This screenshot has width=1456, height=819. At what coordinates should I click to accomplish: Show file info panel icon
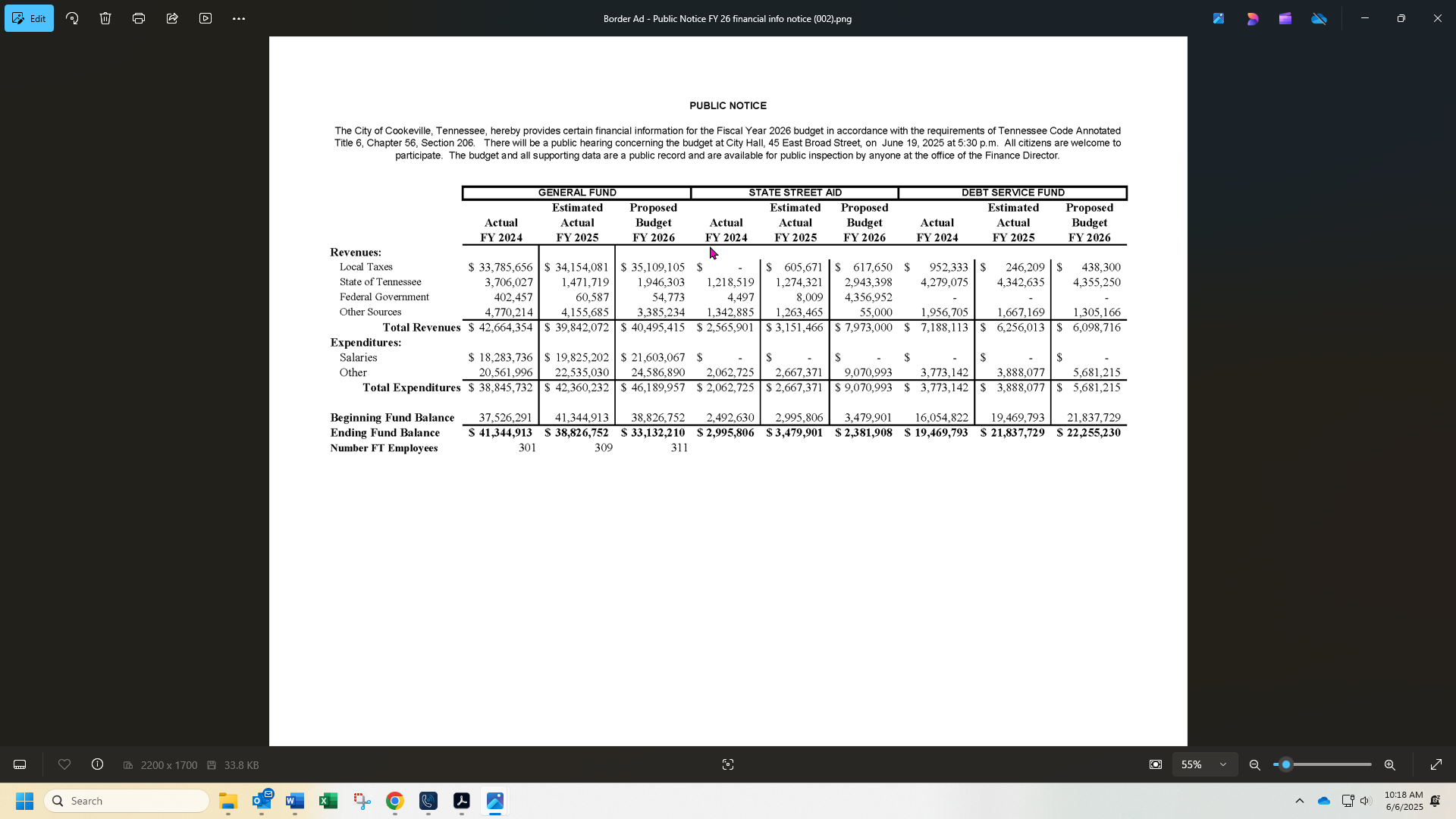coord(98,764)
